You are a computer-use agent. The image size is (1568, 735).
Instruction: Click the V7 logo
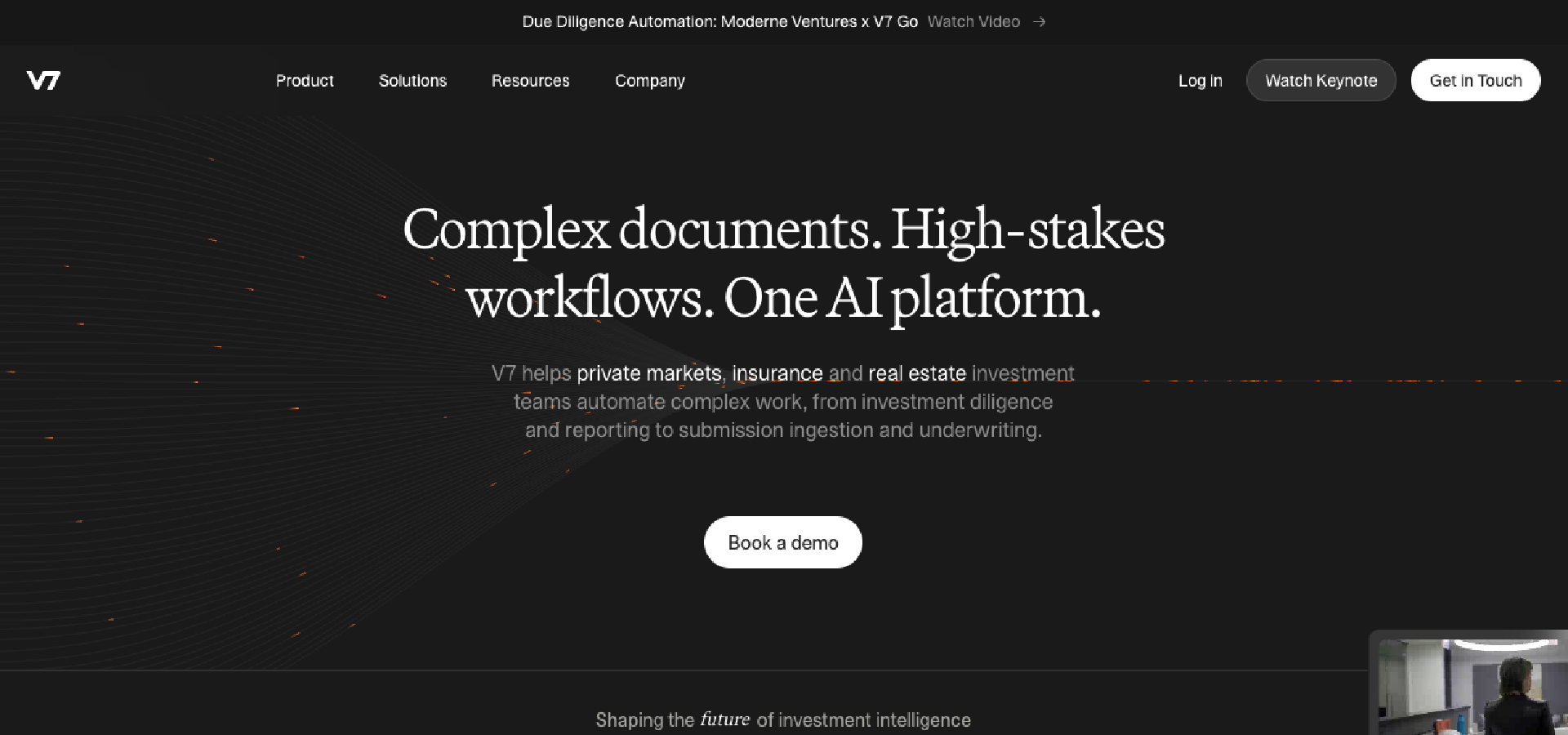[x=43, y=80]
